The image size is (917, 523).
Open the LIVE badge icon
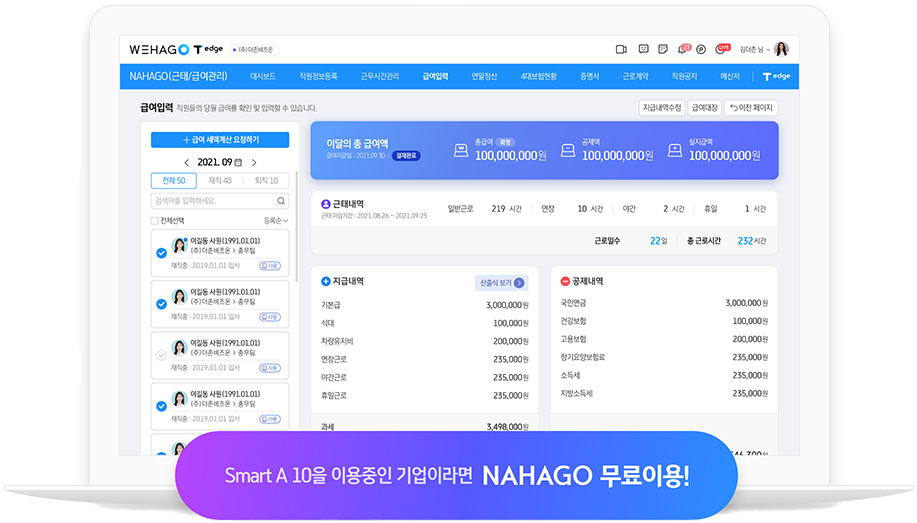(x=722, y=49)
